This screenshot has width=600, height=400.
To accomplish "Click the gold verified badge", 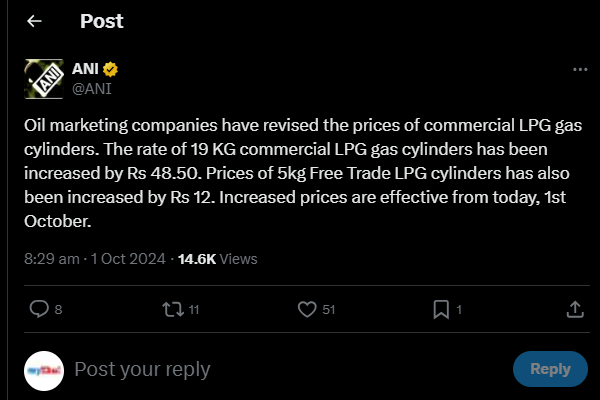I will click(x=111, y=69).
